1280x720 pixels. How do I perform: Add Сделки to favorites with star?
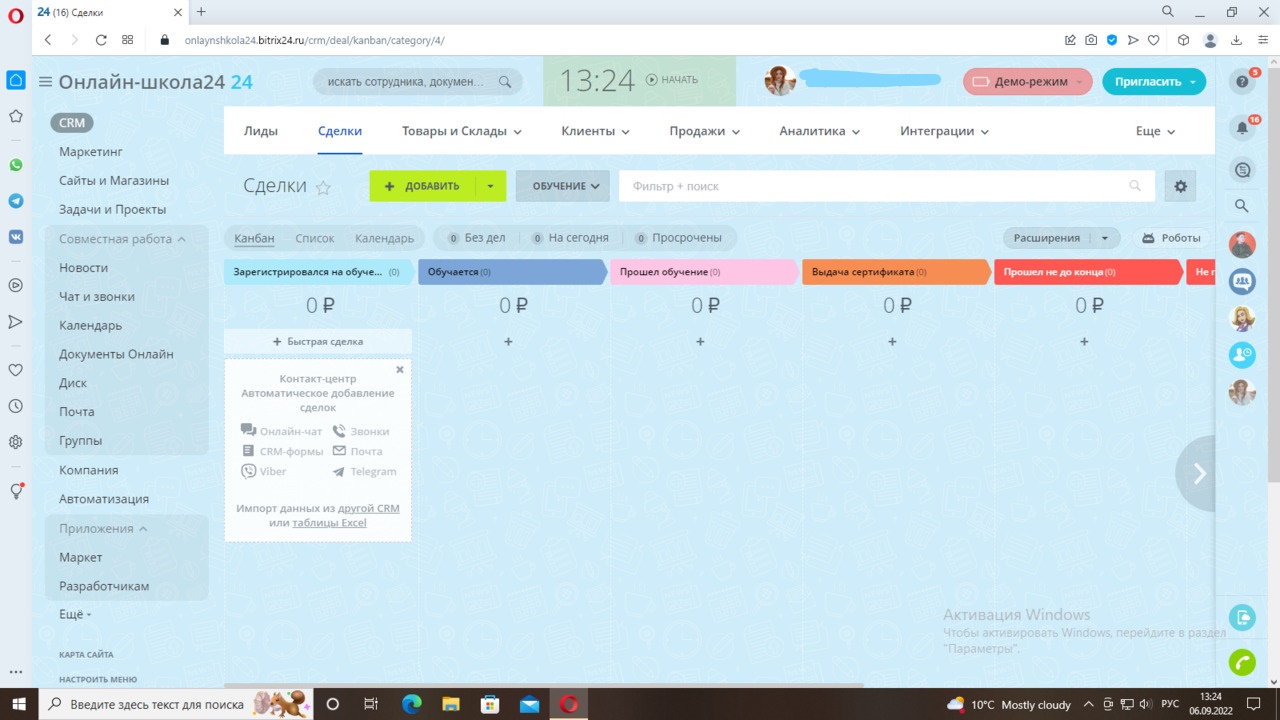323,187
